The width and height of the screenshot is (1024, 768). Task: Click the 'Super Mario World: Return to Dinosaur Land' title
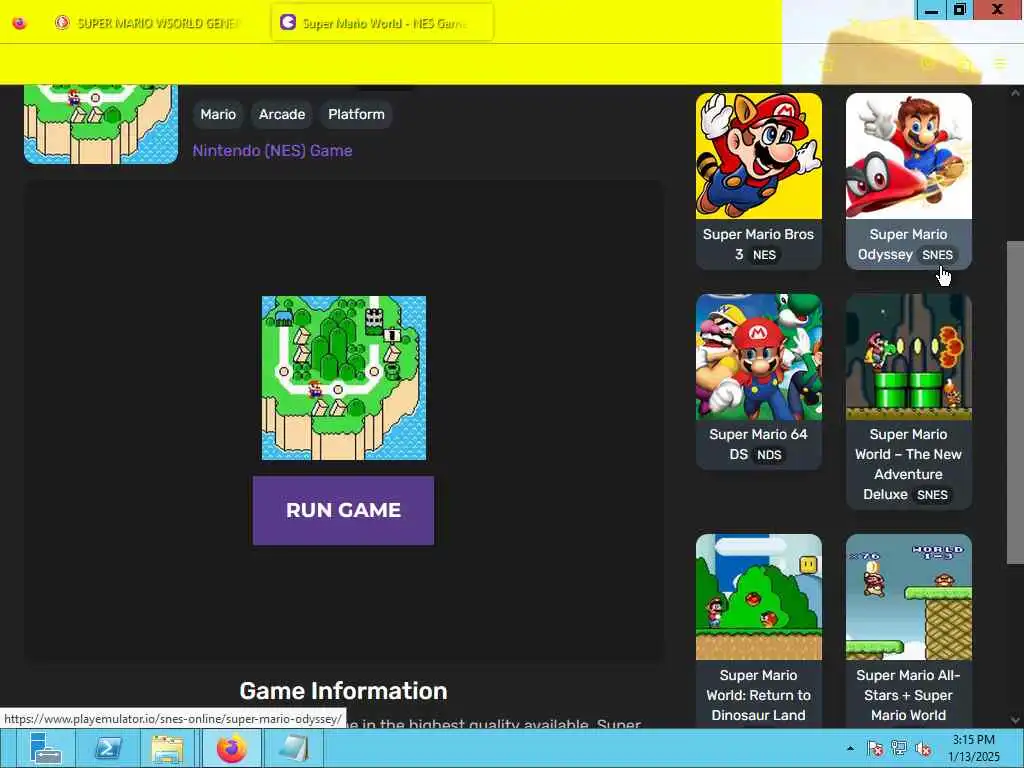(x=758, y=695)
